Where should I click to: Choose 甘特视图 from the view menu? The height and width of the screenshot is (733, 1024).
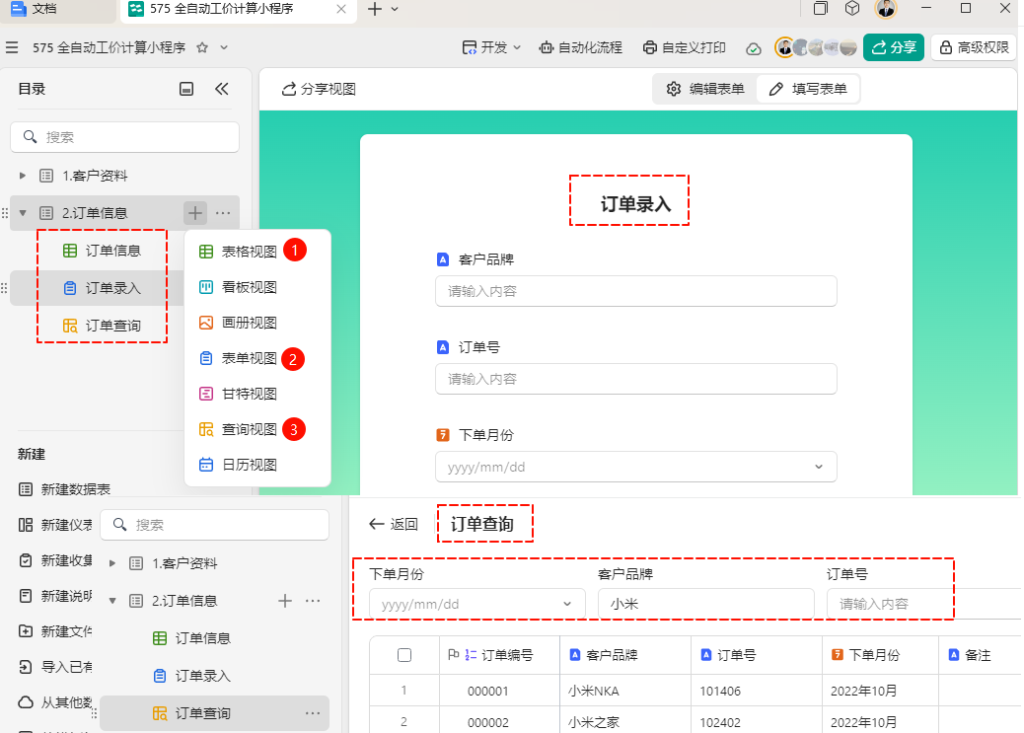(x=238, y=394)
